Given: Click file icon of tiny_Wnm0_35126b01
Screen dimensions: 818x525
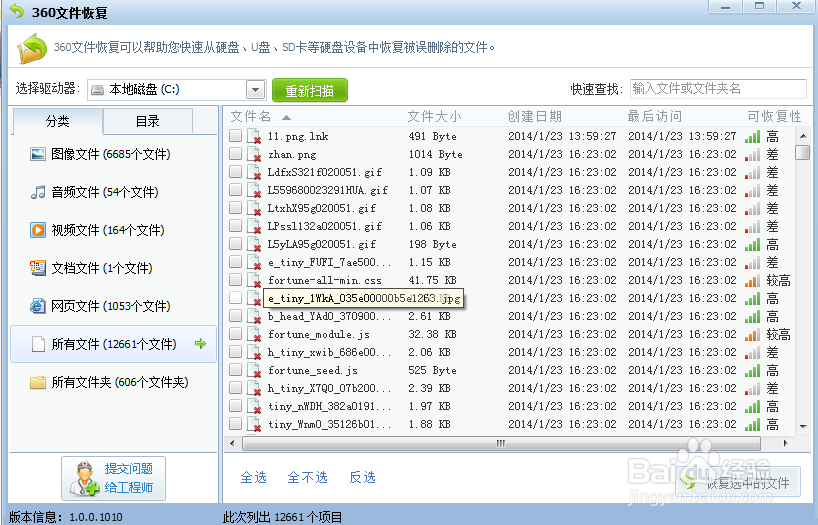Looking at the screenshot, I should (x=254, y=424).
